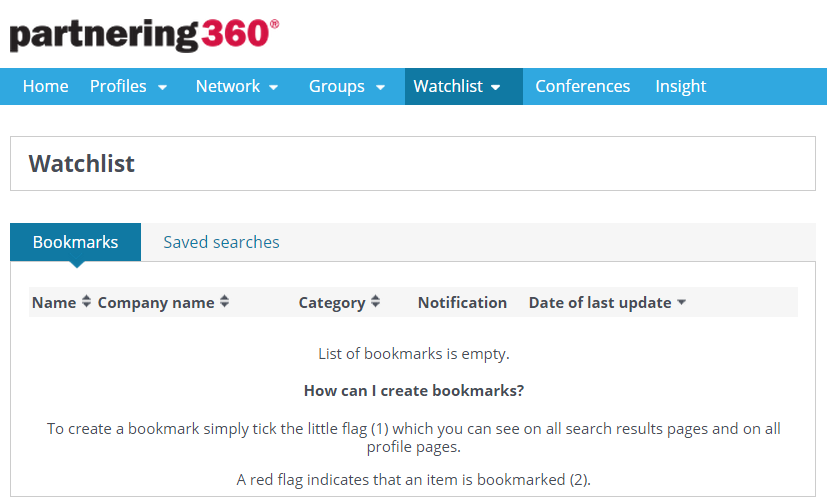
Task: Click the Name sort arrows icon
Action: 86,302
